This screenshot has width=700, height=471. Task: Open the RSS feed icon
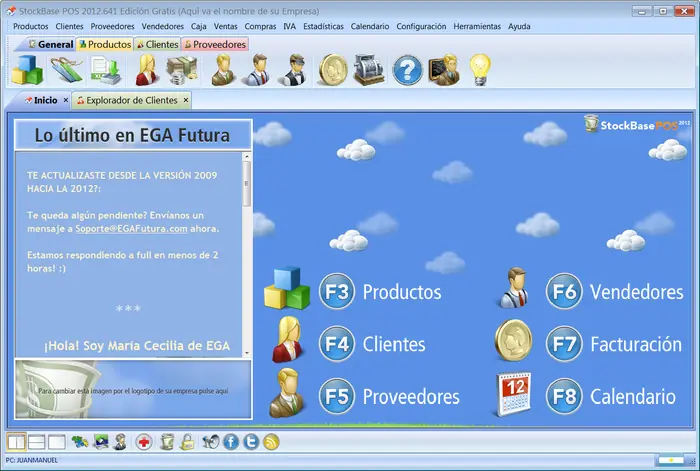(271, 442)
